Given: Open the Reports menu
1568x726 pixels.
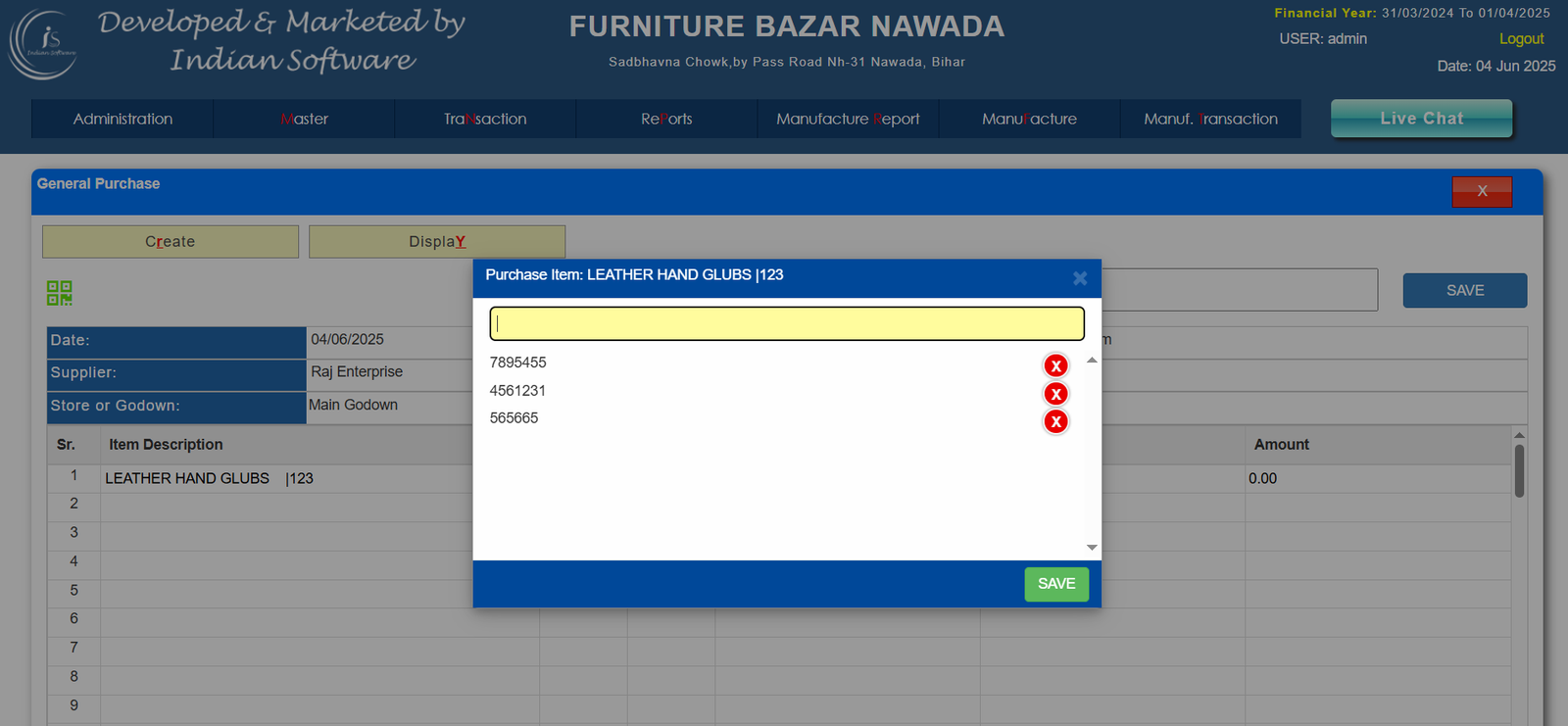Looking at the screenshot, I should pos(666,119).
